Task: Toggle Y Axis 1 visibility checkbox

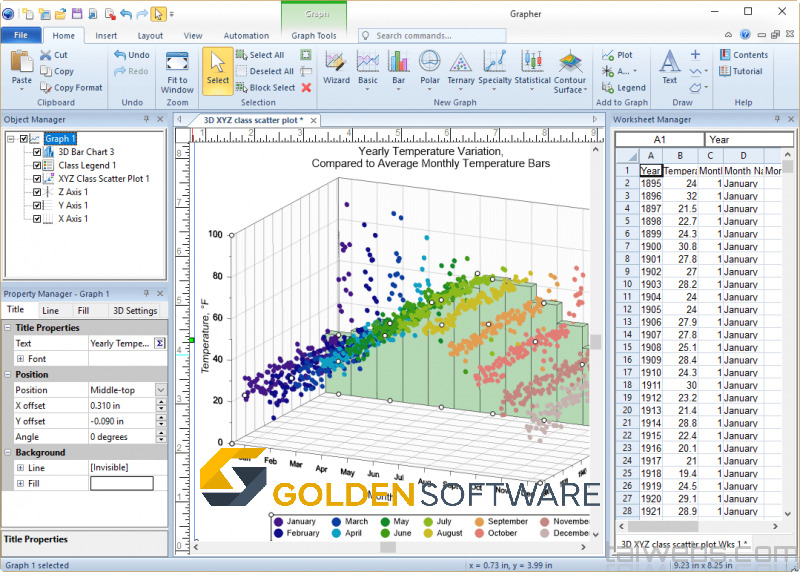Action: tap(37, 206)
